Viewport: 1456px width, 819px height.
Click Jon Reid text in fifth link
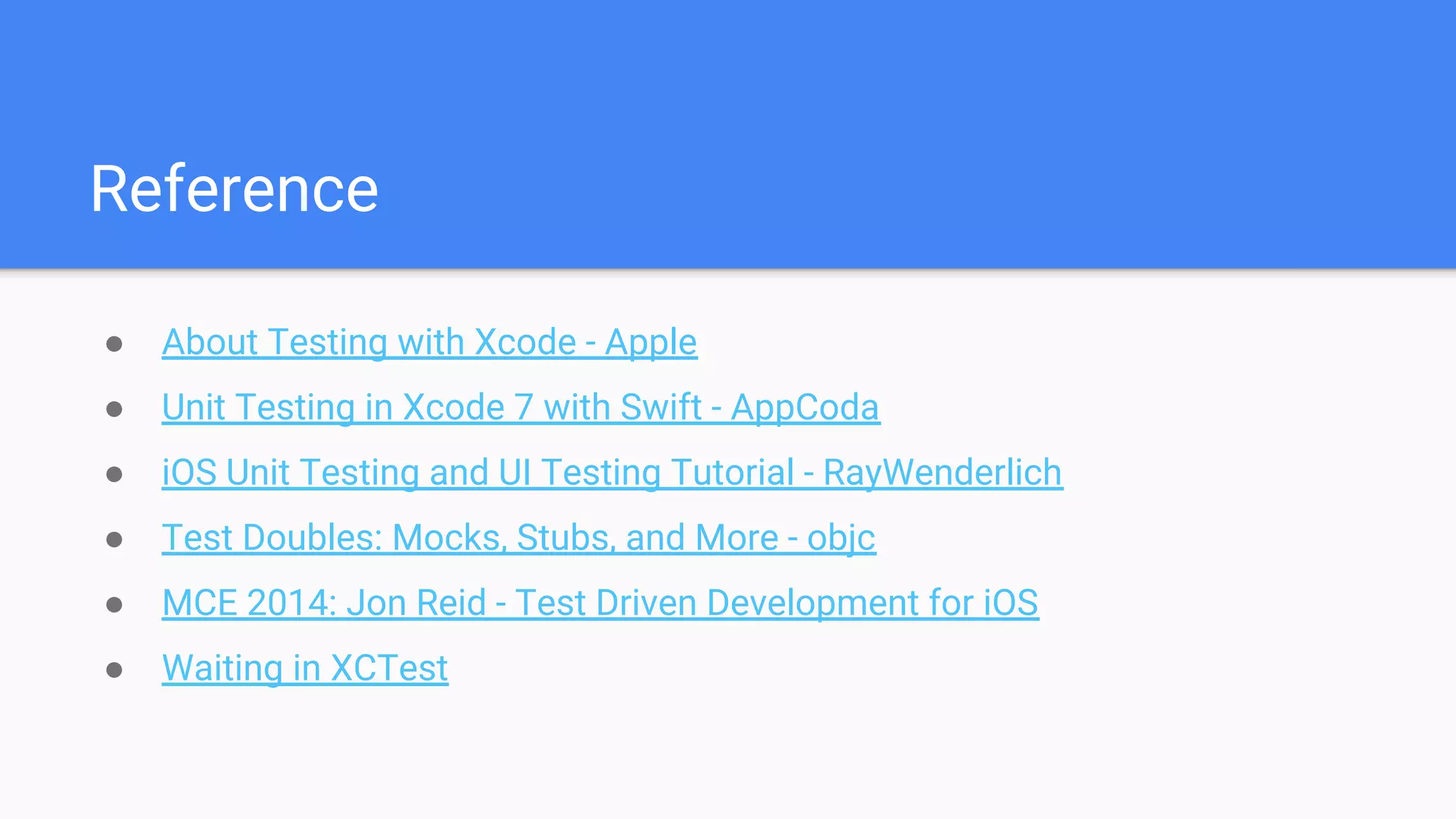pos(416,603)
